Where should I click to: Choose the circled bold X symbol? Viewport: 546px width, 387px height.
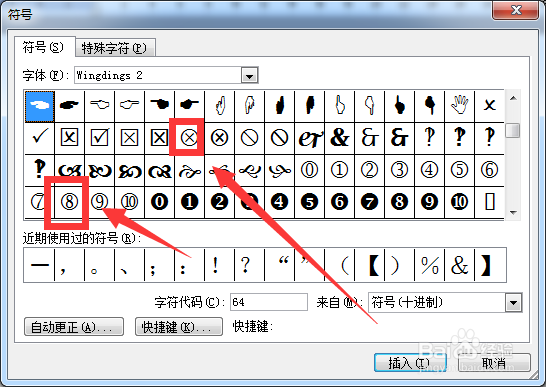tap(219, 138)
